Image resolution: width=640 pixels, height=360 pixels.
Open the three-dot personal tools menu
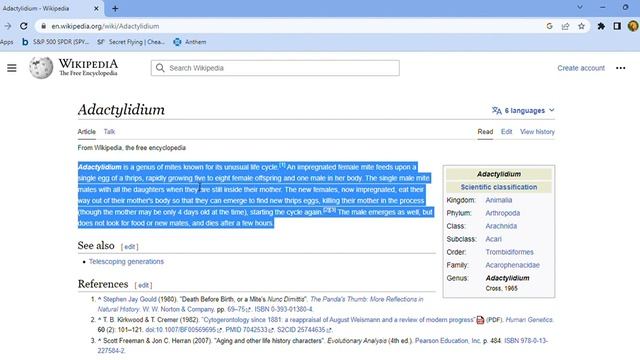click(620, 68)
